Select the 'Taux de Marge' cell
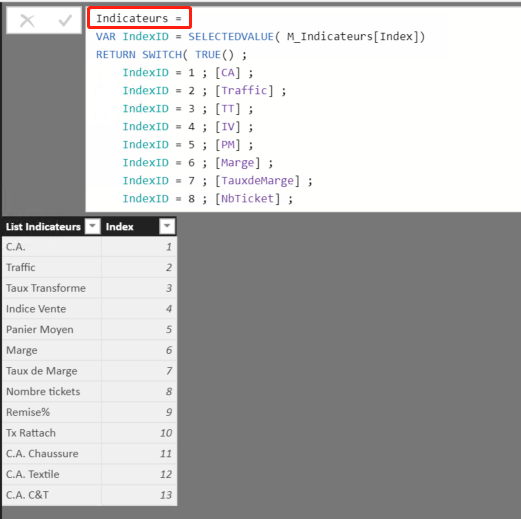This screenshot has width=521, height=519. (x=52, y=371)
